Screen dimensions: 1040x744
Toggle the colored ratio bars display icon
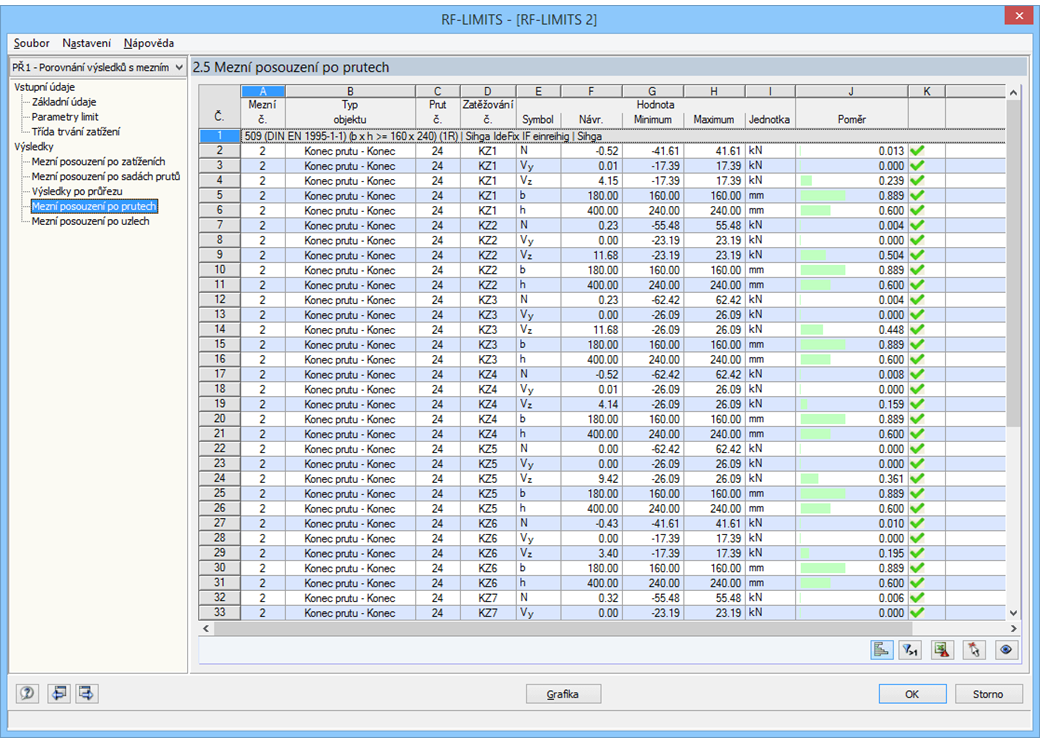coord(881,650)
